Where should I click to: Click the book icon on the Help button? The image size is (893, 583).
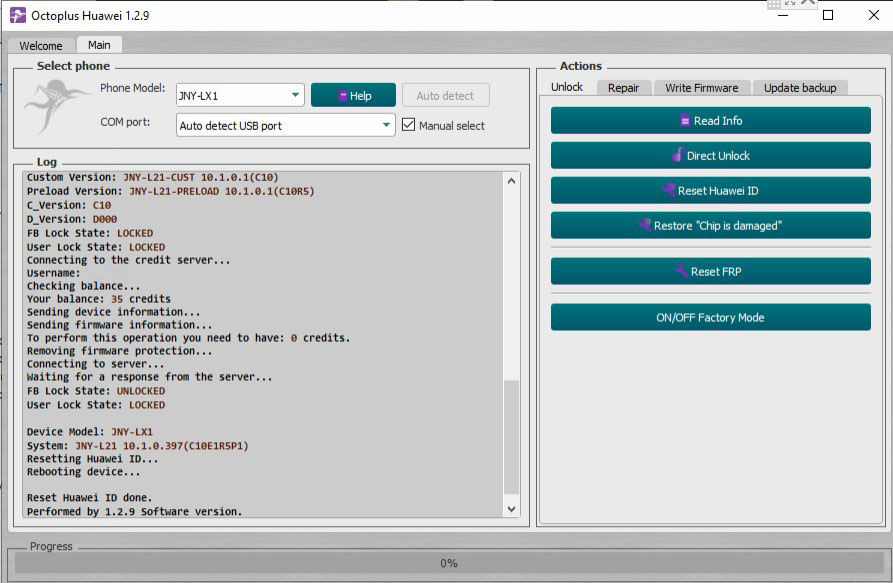[x=342, y=96]
